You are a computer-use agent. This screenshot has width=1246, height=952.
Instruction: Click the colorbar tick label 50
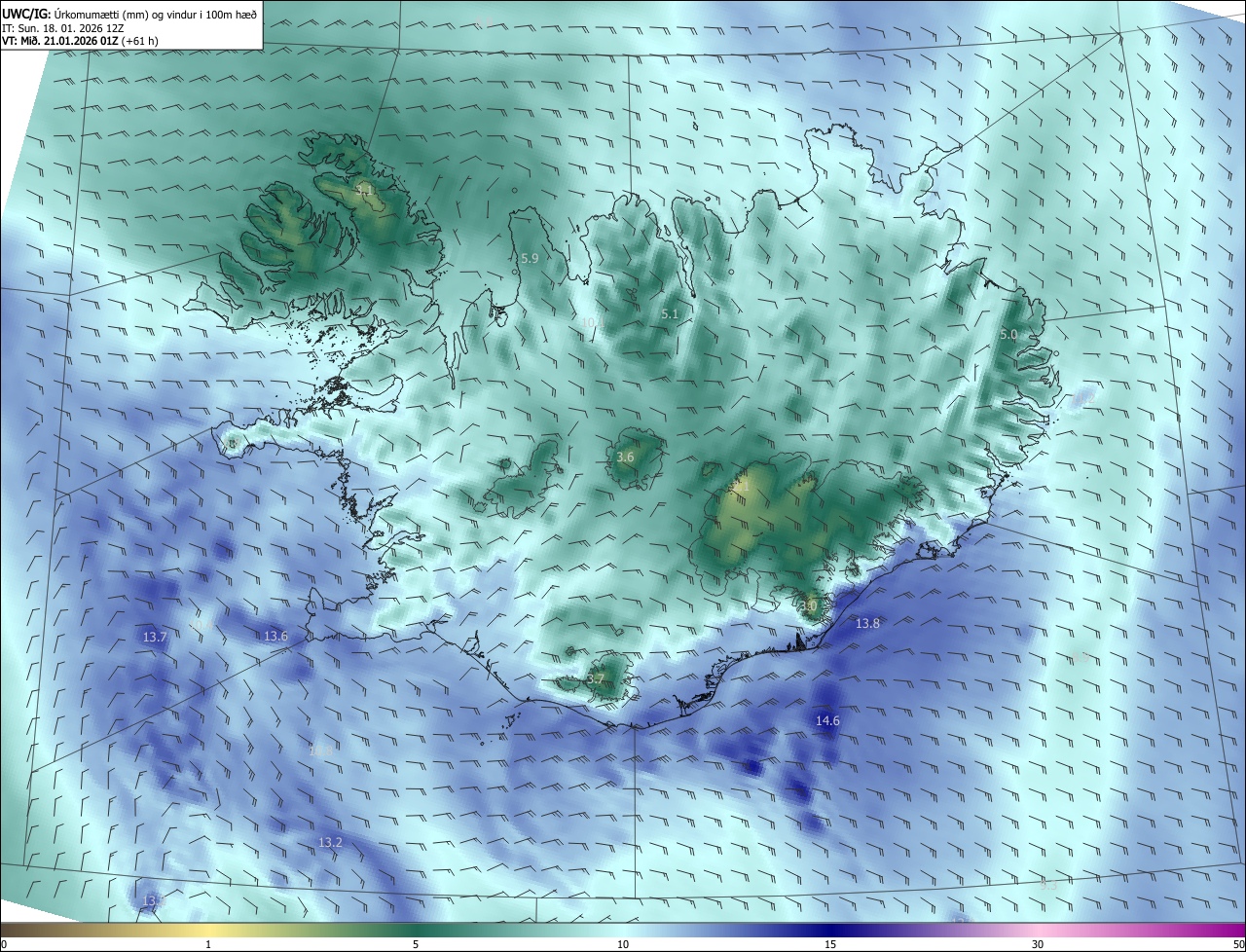(x=1238, y=945)
